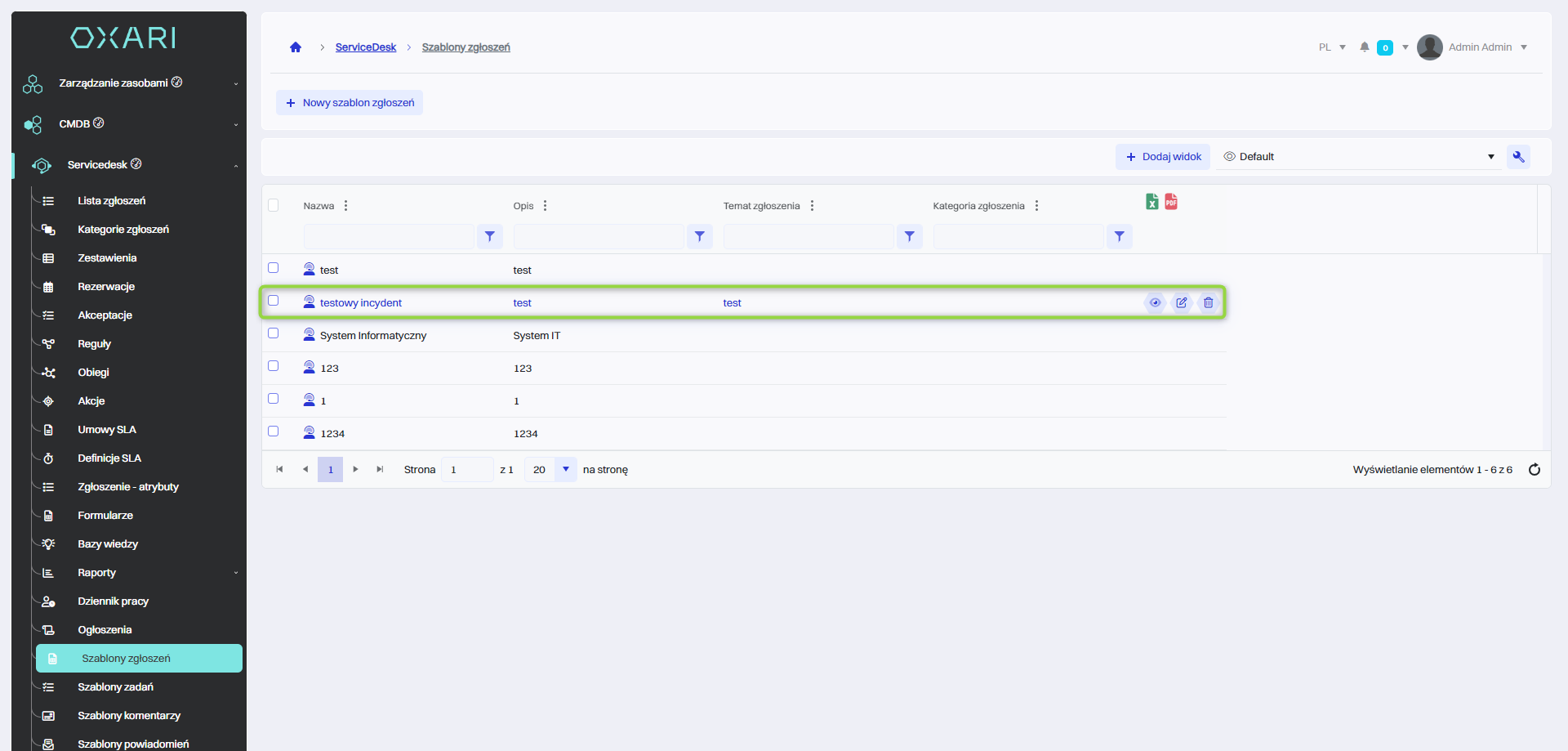This screenshot has height=751, width=1568.
Task: Check the box for System Informatyczny row
Action: (274, 333)
